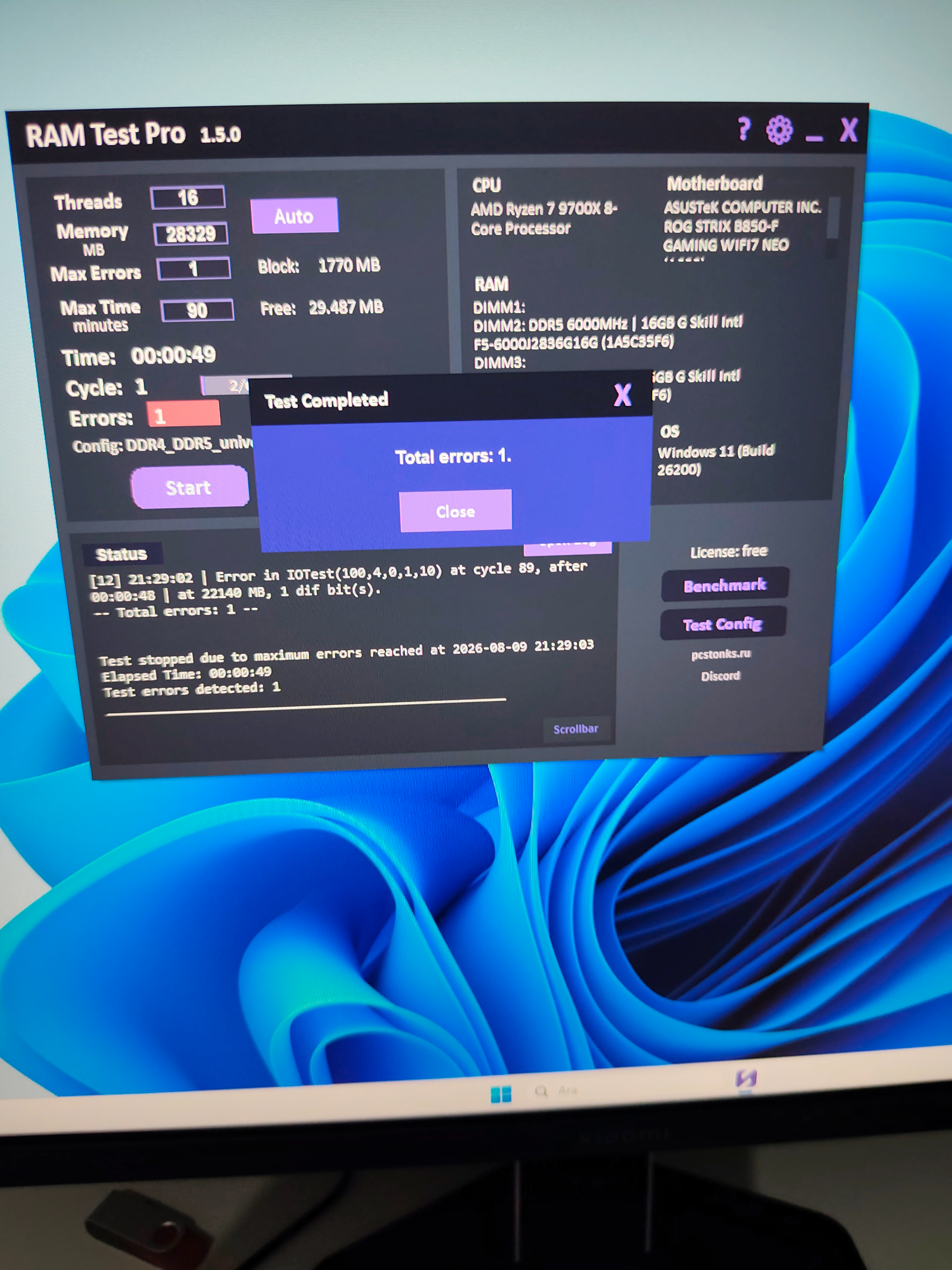Image resolution: width=952 pixels, height=1270 pixels.
Task: Click the Time value 00:00:49
Action: coord(173,356)
